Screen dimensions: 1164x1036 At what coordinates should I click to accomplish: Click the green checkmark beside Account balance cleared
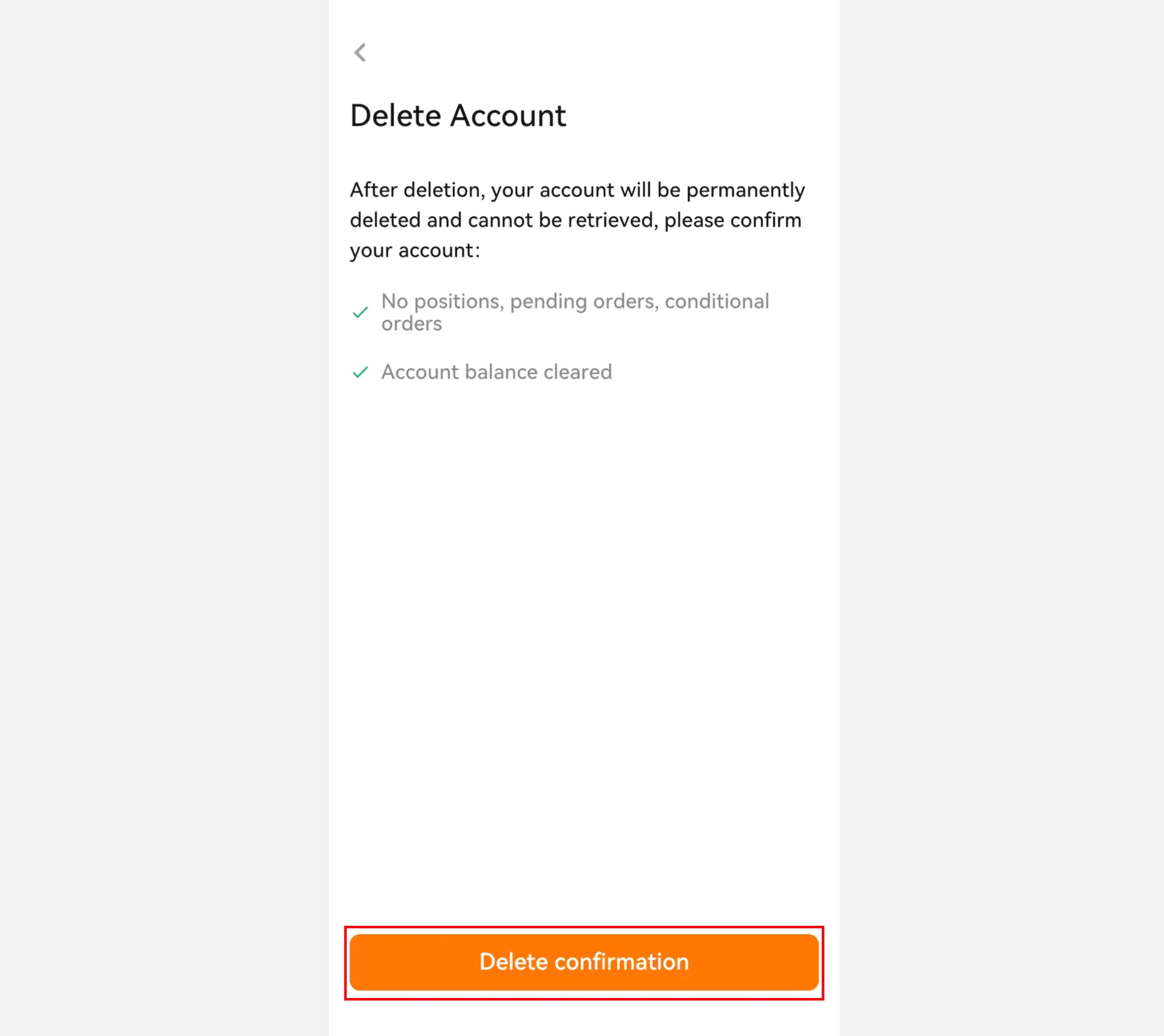point(360,373)
